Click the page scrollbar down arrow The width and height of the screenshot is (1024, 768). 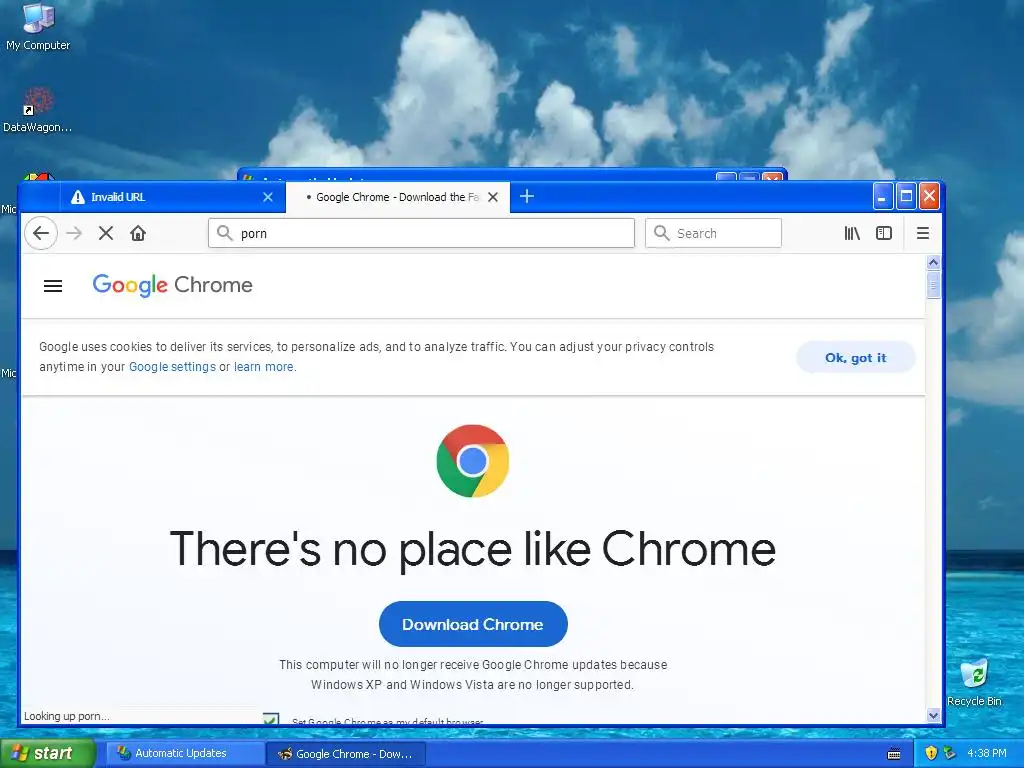[933, 715]
